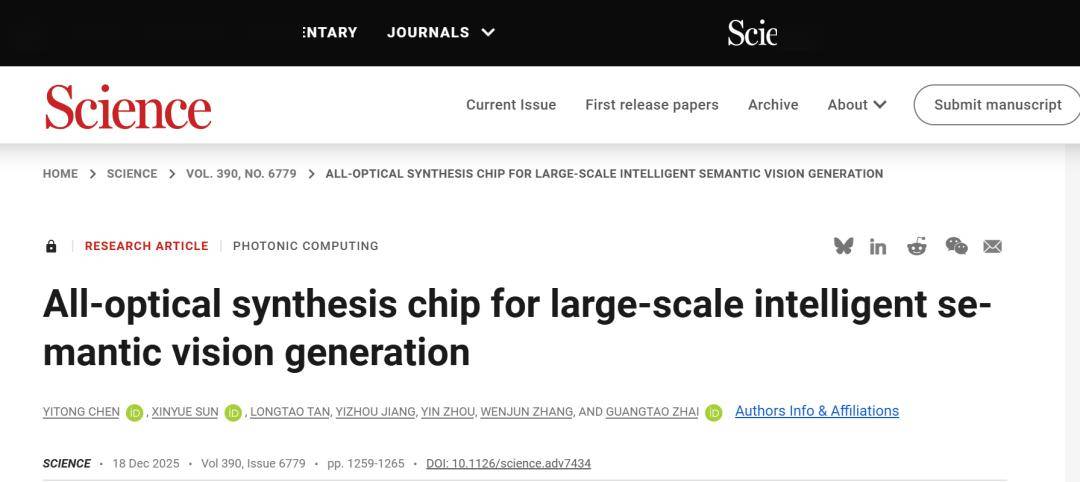Share article on Reddit
Screen dimensions: 1080x482
click(x=917, y=246)
